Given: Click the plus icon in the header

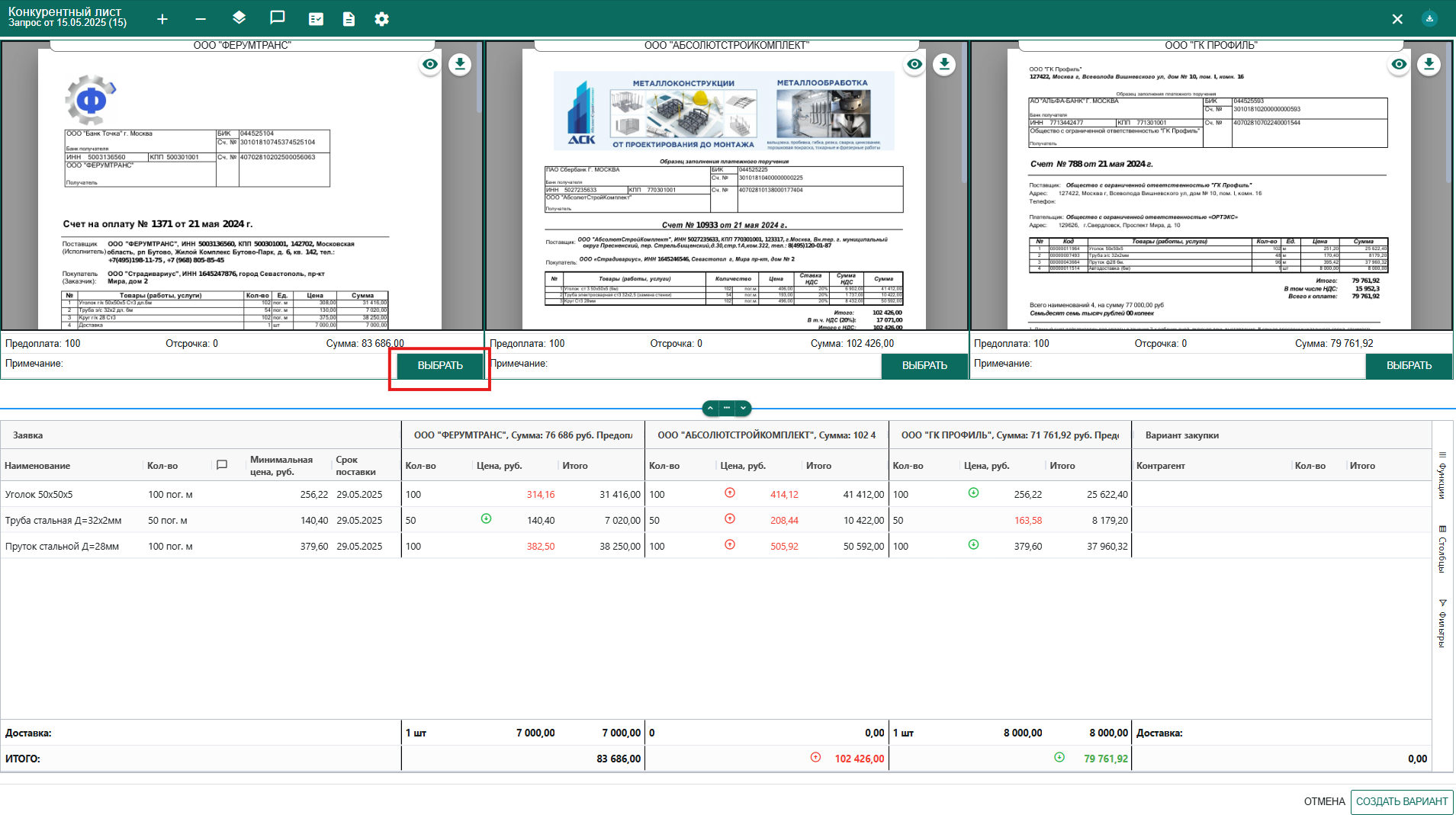Looking at the screenshot, I should coord(162,19).
